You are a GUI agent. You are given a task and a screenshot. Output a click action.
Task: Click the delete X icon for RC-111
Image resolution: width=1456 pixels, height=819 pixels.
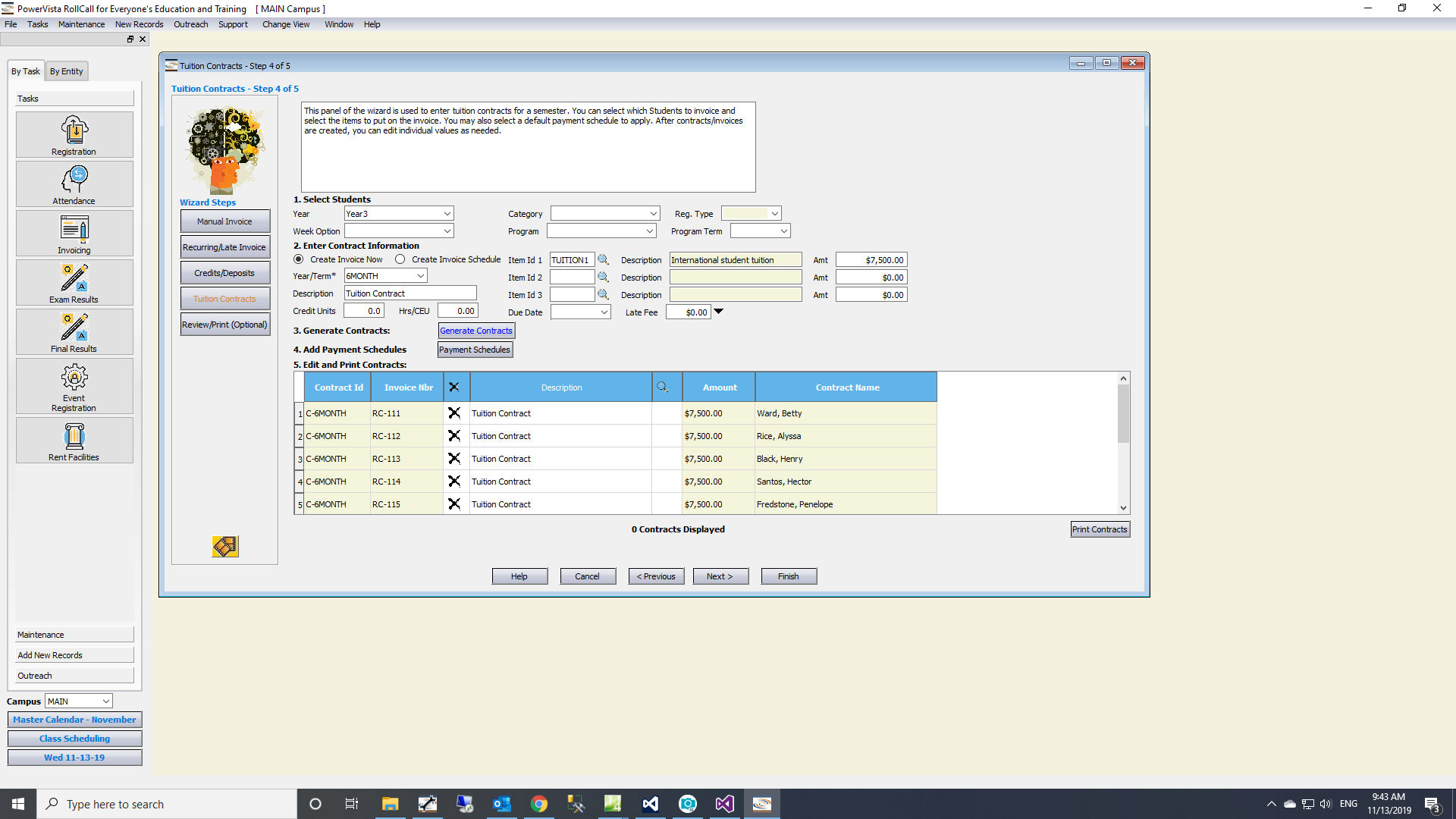[x=454, y=413]
